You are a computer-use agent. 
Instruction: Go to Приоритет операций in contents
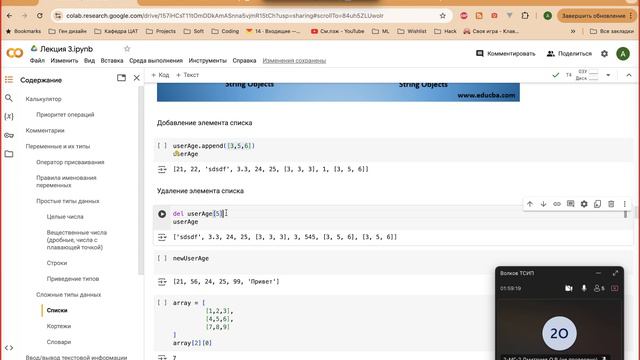coord(65,115)
